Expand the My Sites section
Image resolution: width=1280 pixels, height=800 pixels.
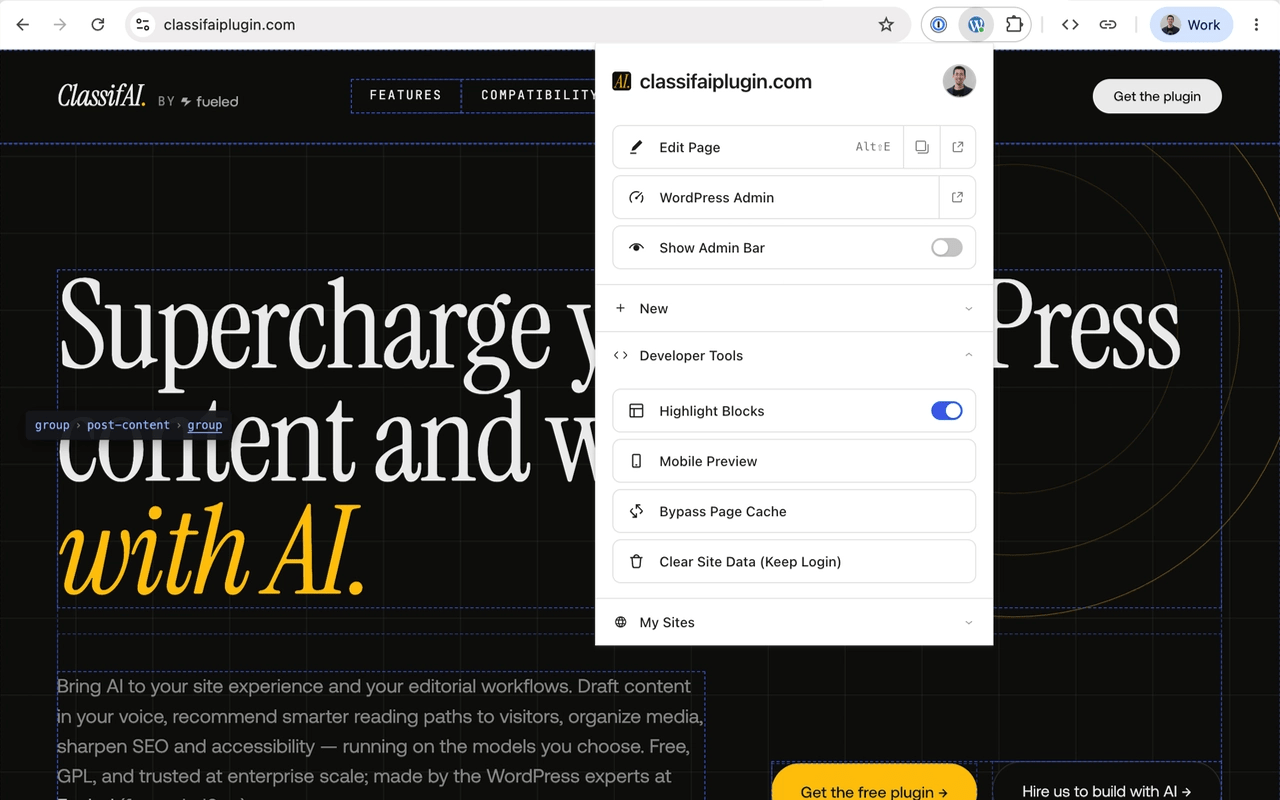click(794, 622)
